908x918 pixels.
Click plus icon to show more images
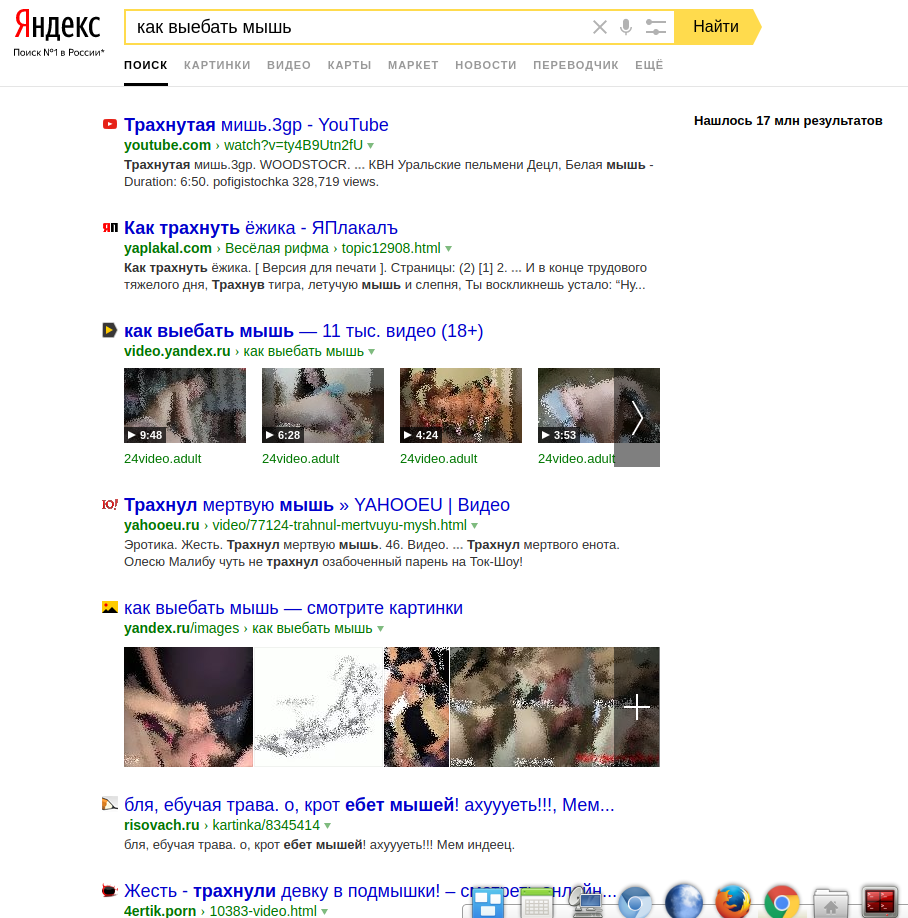[x=637, y=707]
